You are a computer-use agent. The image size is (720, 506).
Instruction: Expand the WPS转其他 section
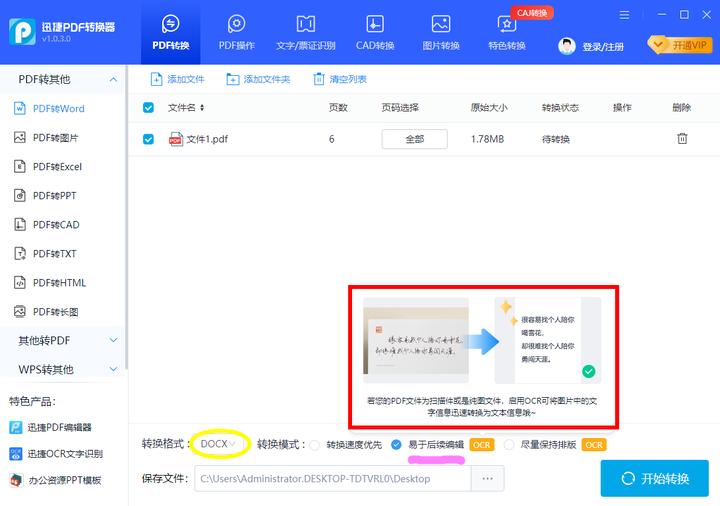coord(62,369)
